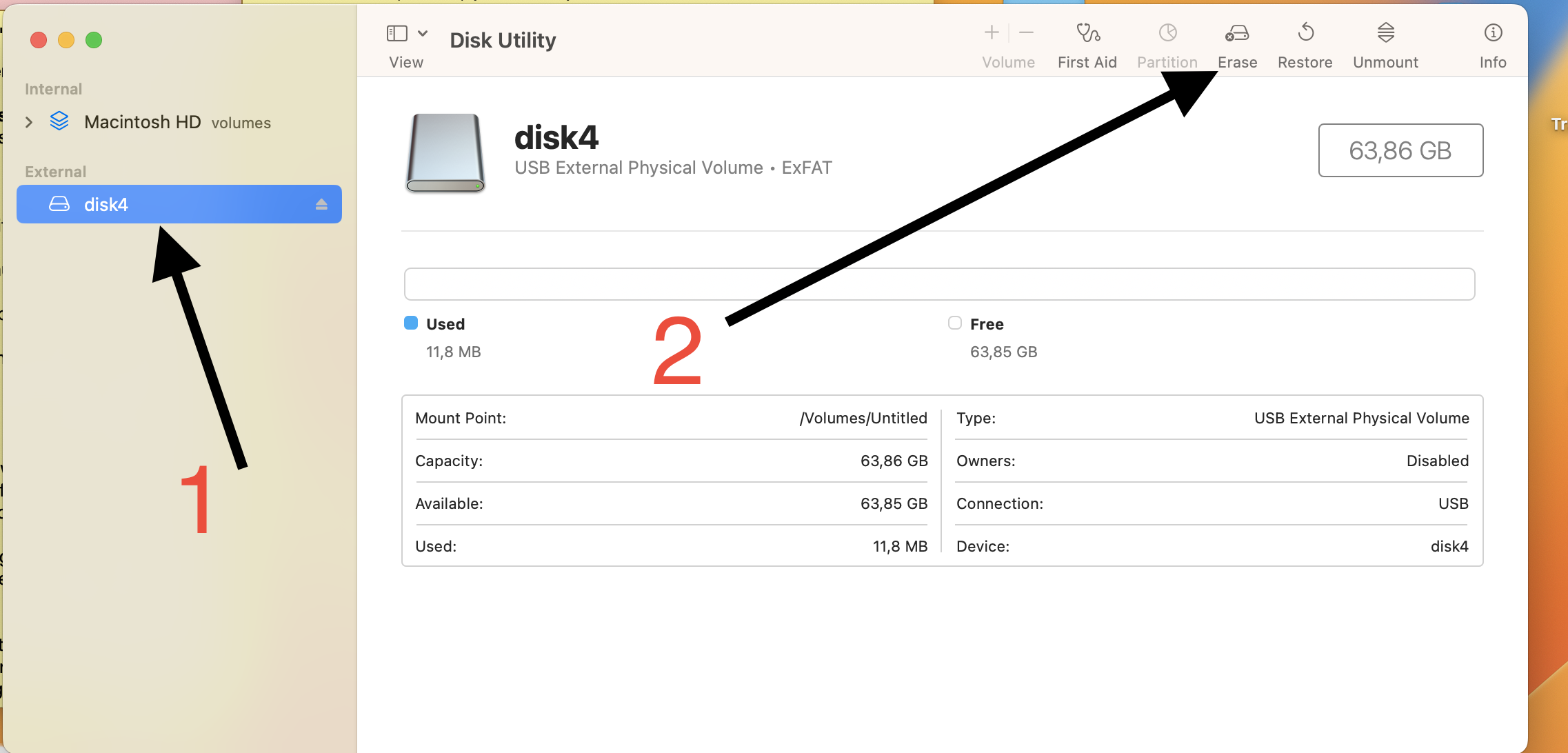
Task: Click the disk4 drive icon in sidebar
Action: (59, 204)
